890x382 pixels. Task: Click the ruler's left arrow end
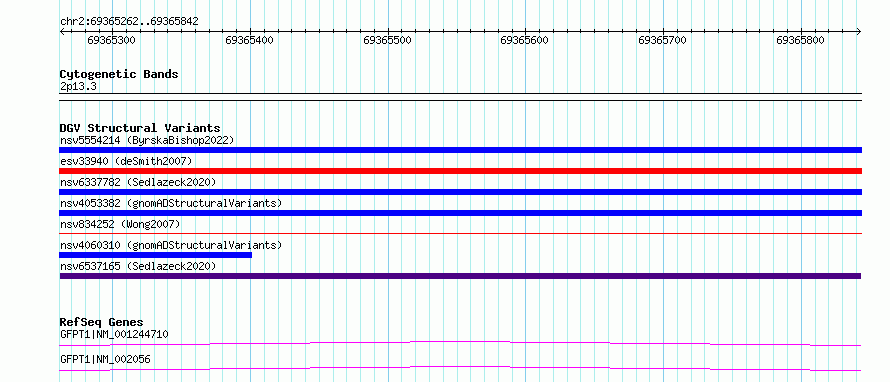tap(62, 32)
